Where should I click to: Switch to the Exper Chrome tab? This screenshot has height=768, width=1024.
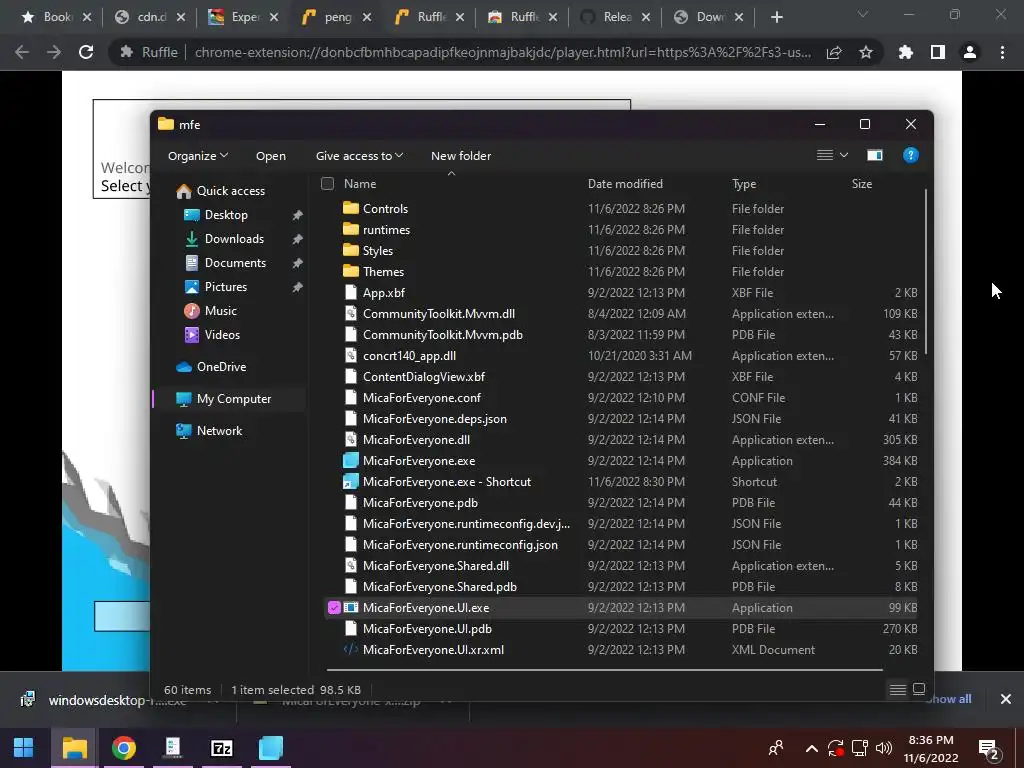[243, 17]
